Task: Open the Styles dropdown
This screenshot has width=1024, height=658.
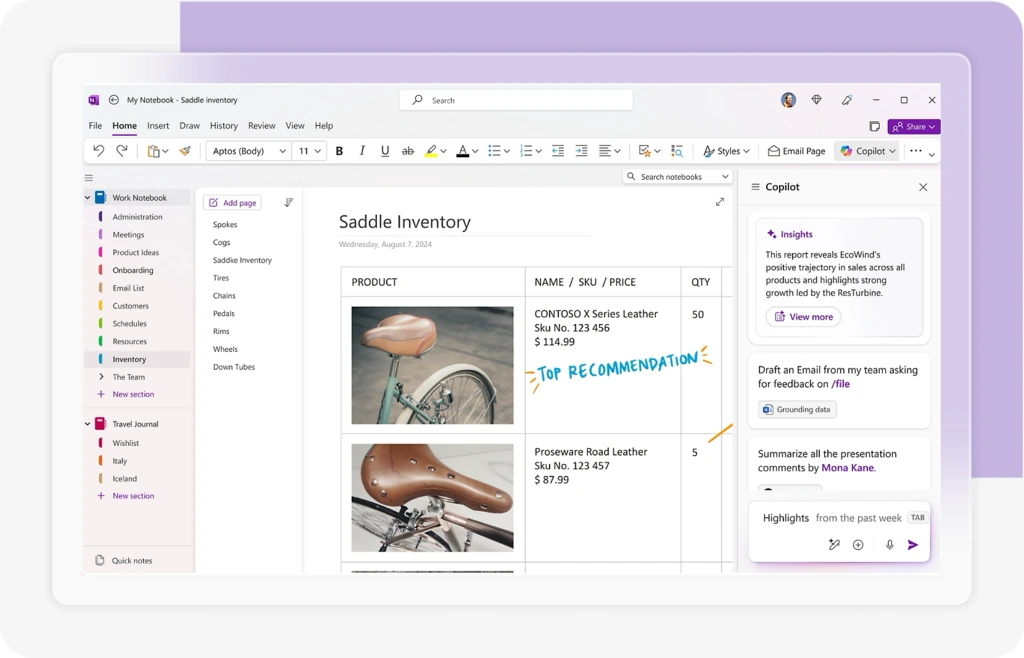Action: (726, 151)
